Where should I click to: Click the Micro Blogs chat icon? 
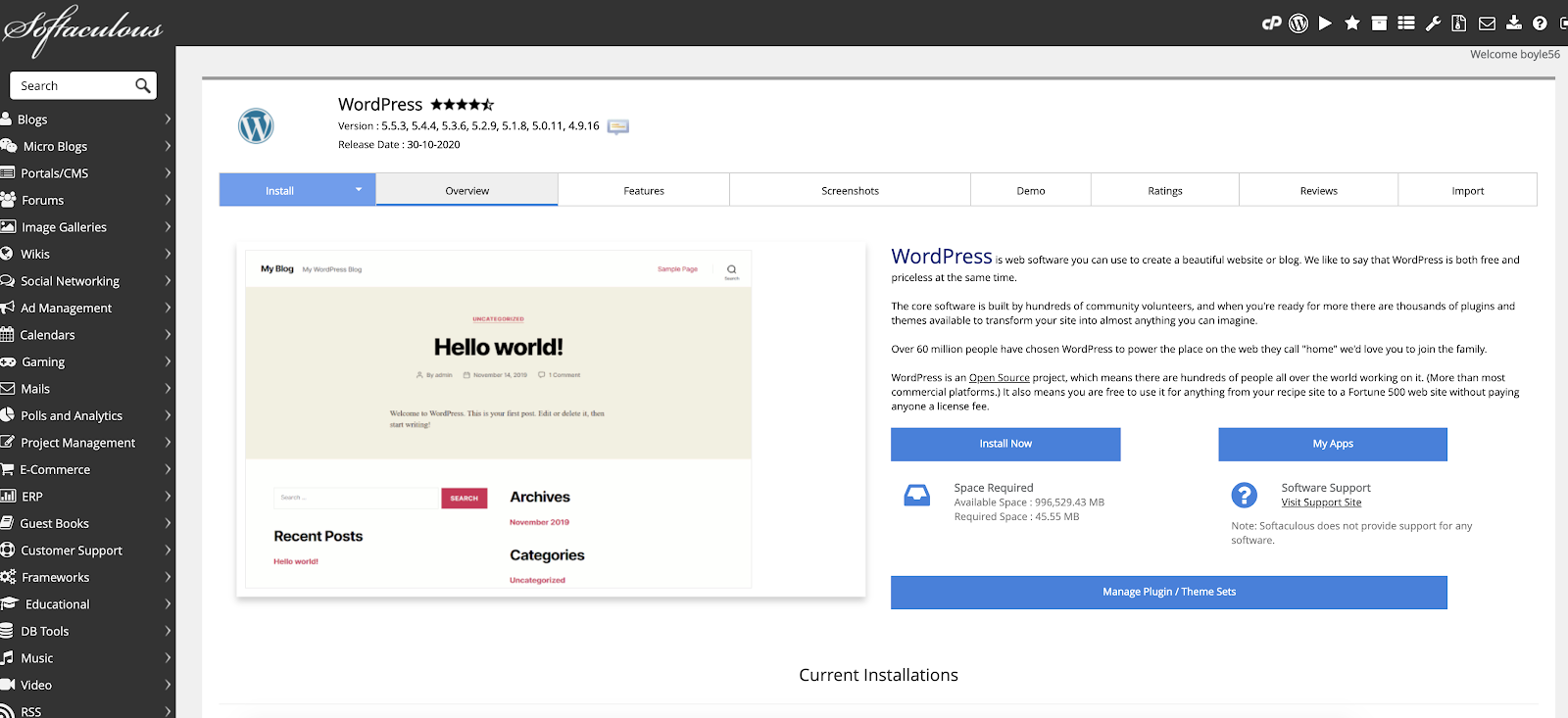pos(9,146)
